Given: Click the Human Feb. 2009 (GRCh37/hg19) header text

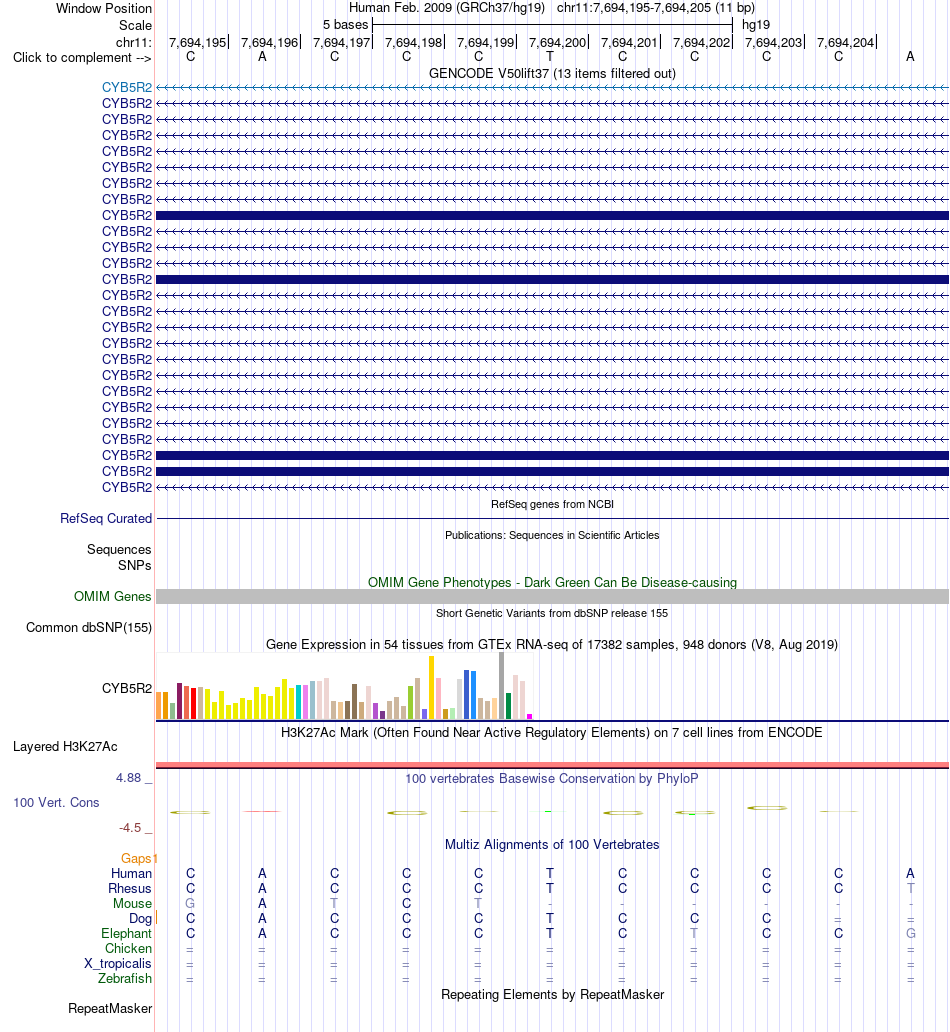Looking at the screenshot, I should pyautogui.click(x=447, y=8).
